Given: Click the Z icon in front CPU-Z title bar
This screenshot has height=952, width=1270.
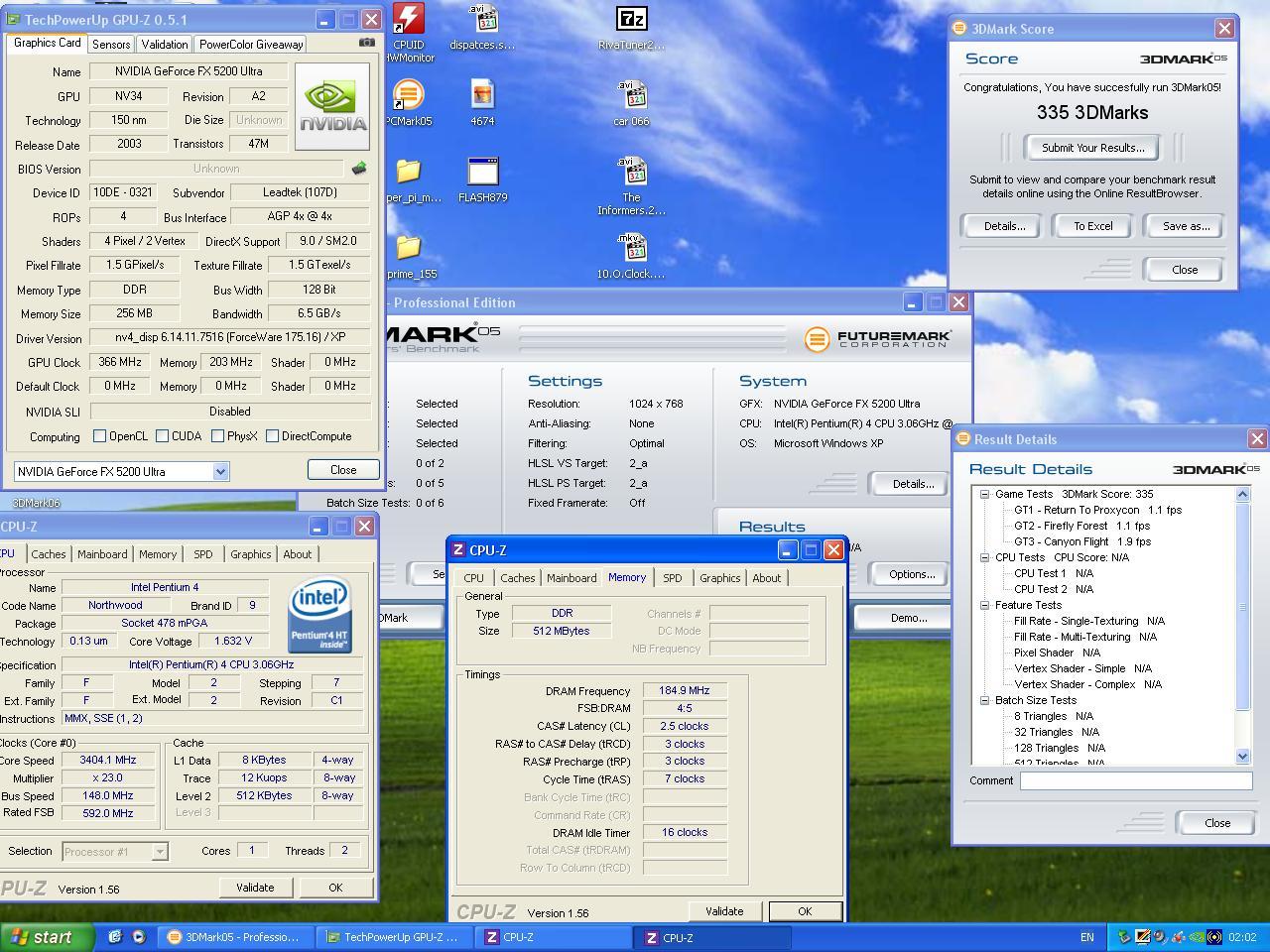Looking at the screenshot, I should pos(458,549).
